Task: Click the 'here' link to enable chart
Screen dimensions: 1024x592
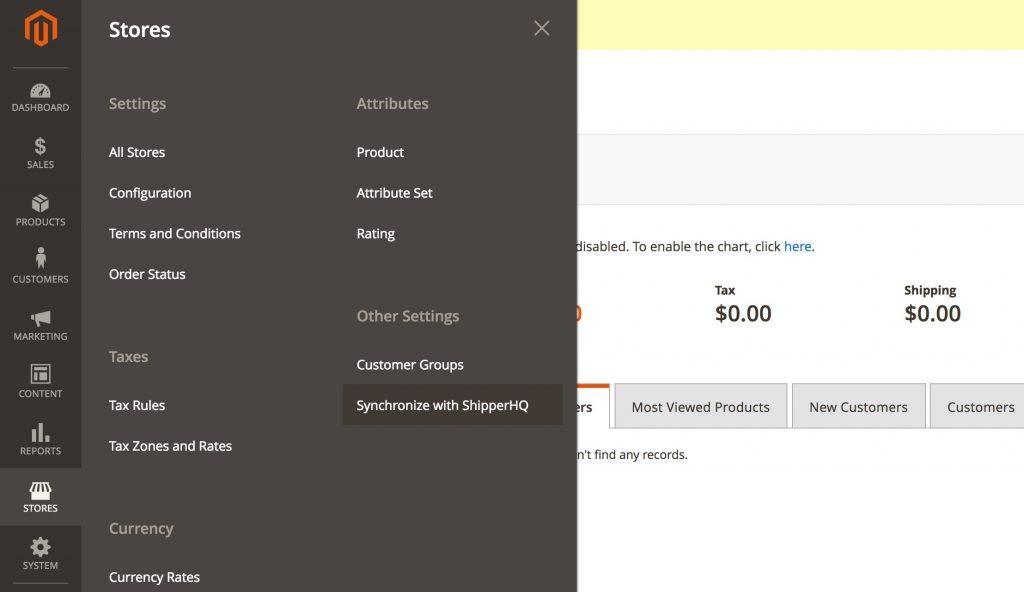Action: click(x=797, y=246)
